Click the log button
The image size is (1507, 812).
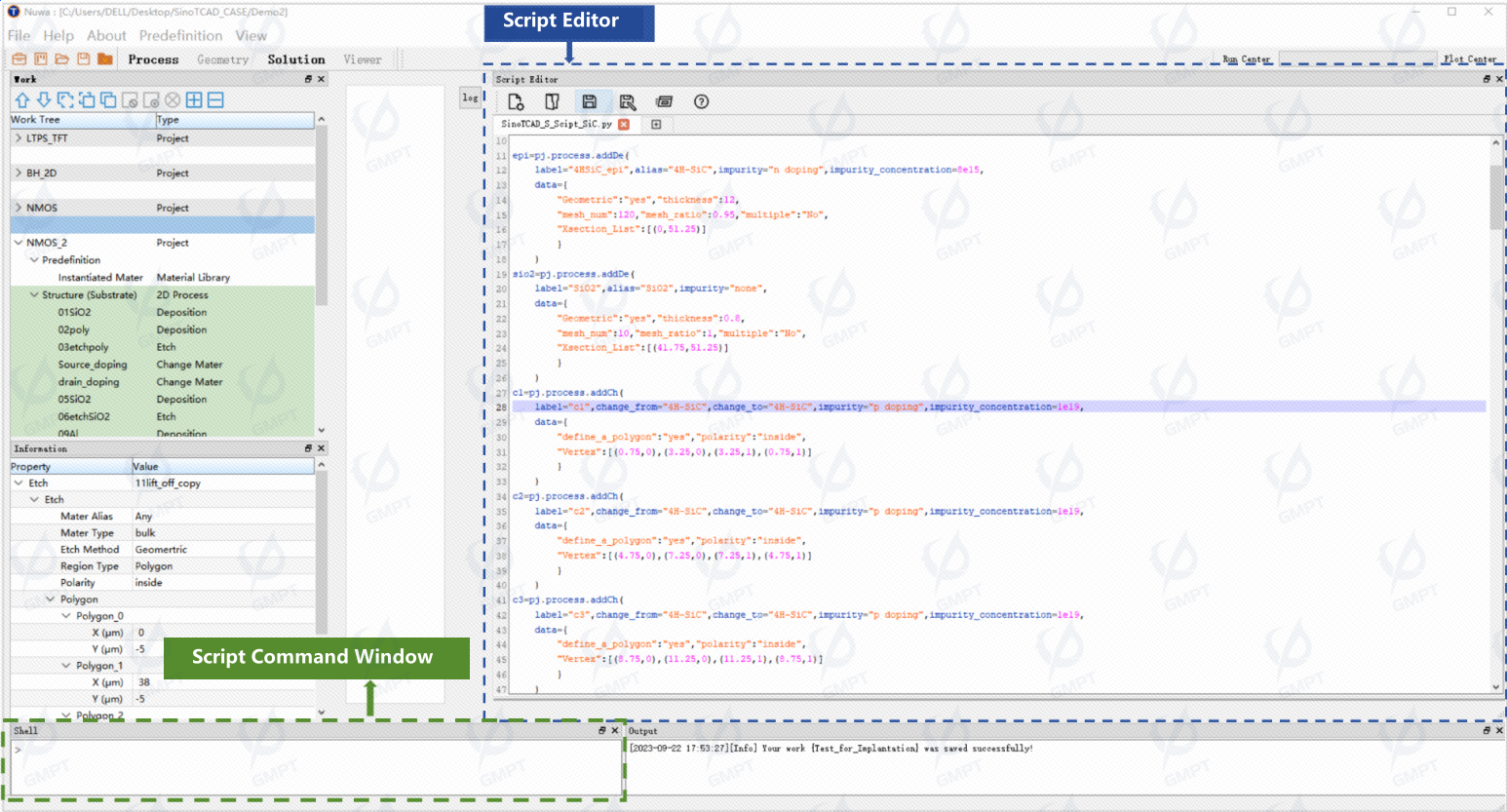[470, 97]
